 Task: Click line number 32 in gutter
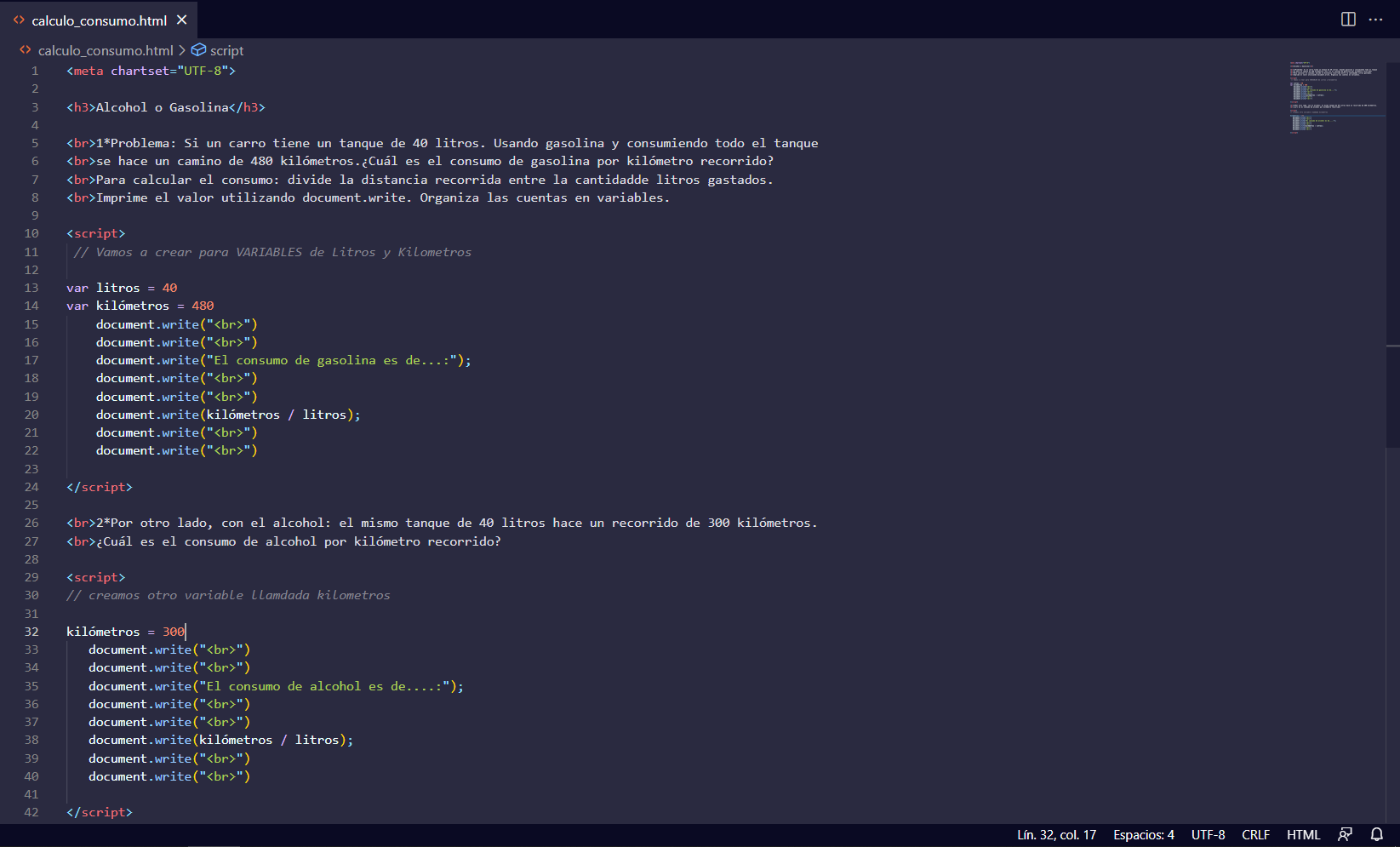tap(31, 632)
